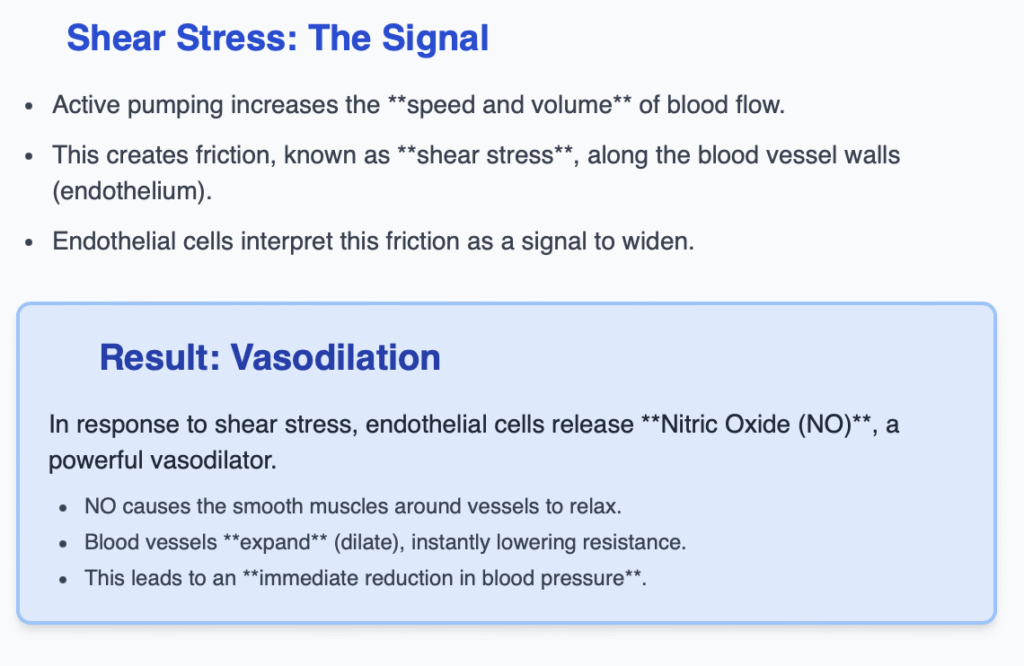Click the "Shear Stress: The Signal" heading
The image size is (1024, 666).
pos(277,39)
